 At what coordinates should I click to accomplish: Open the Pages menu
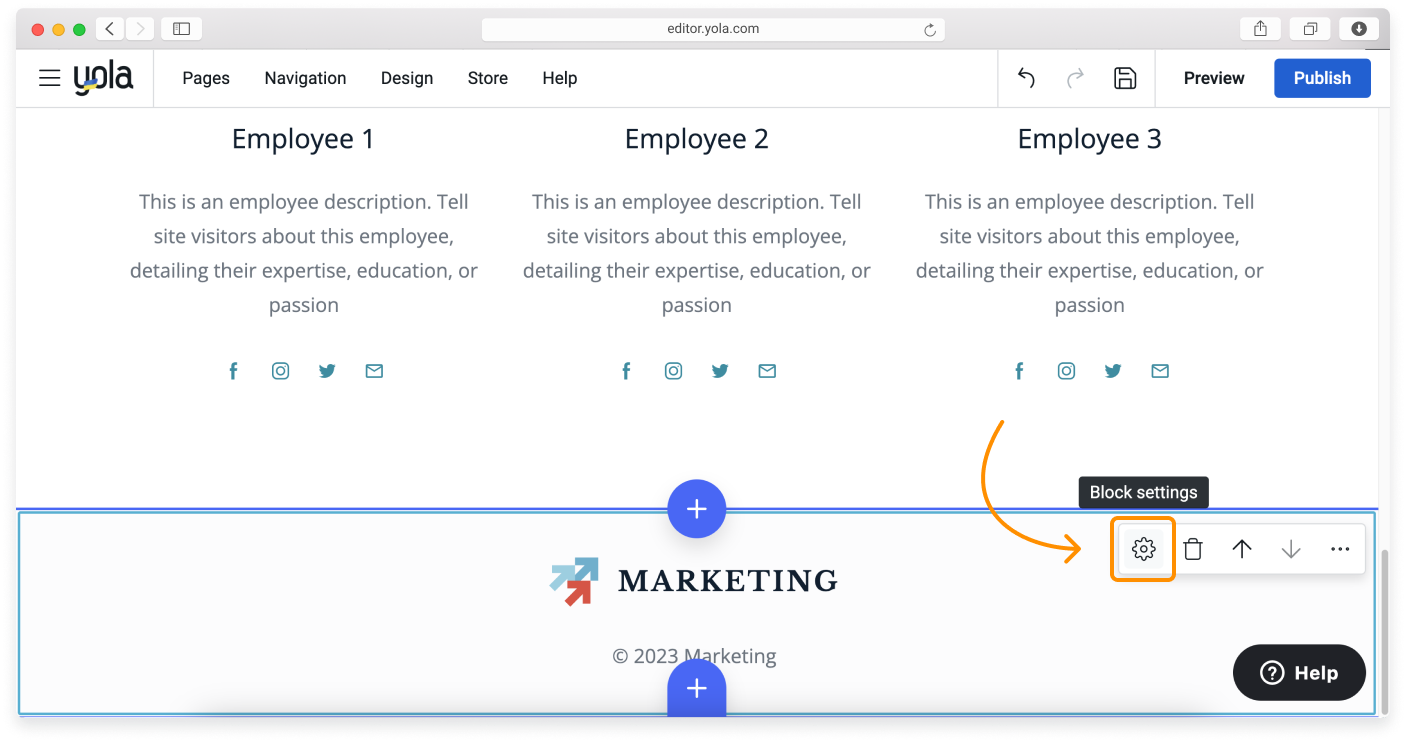click(206, 78)
